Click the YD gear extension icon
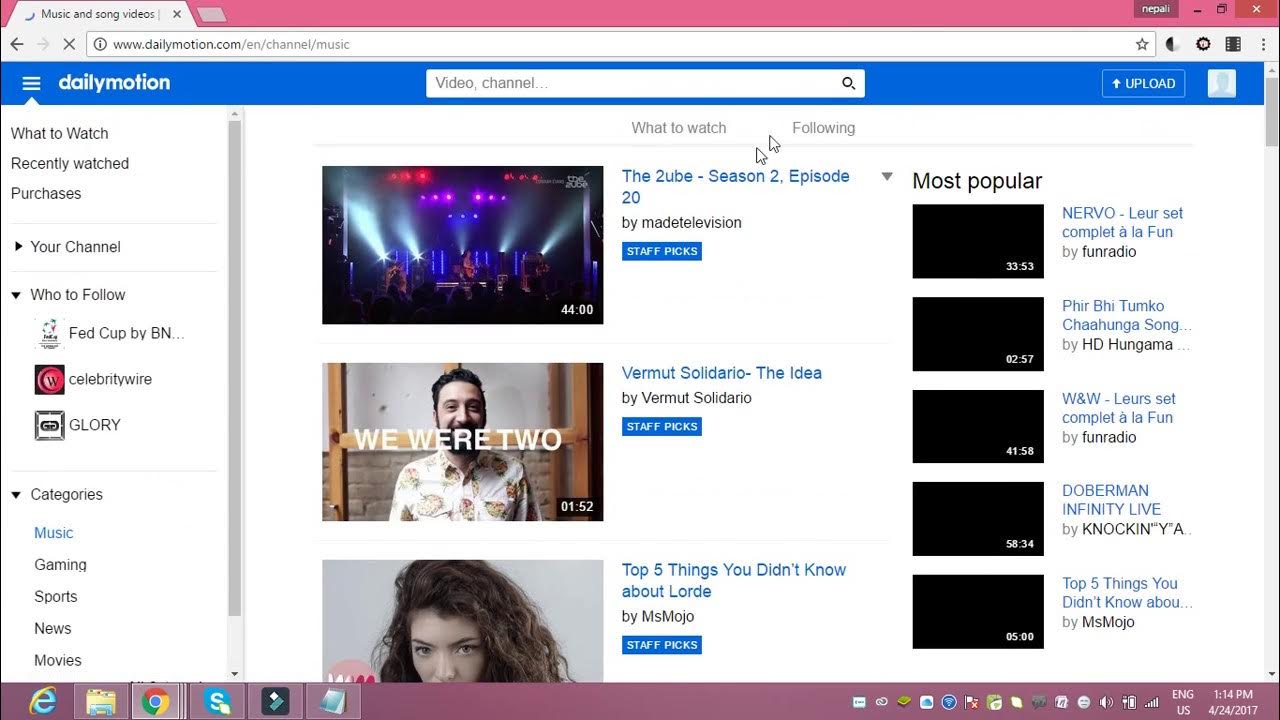Viewport: 1280px width, 720px height. (1203, 44)
